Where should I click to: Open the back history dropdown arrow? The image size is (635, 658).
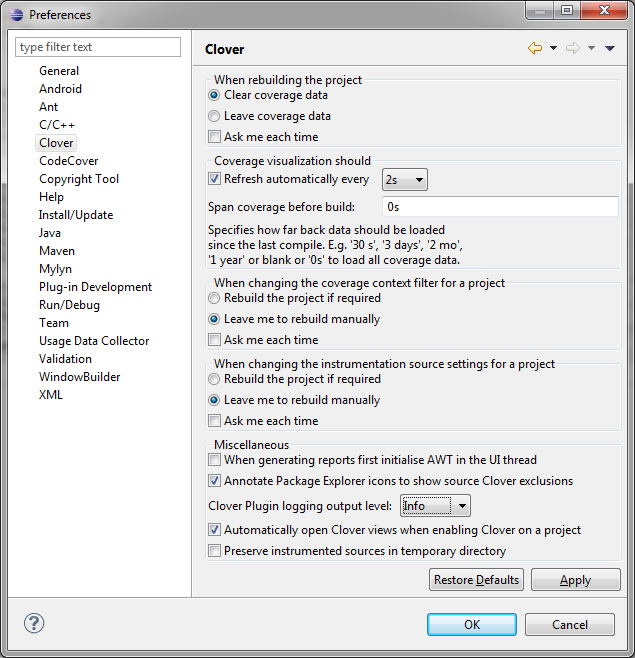[553, 48]
